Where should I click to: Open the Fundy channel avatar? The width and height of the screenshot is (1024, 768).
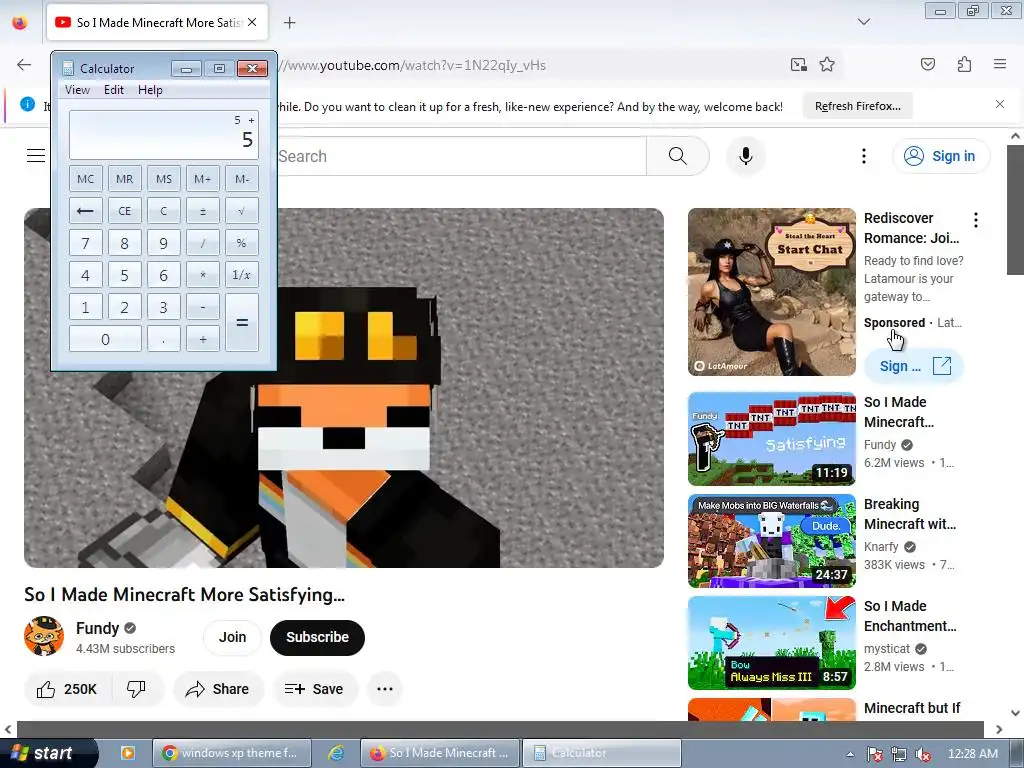44,636
